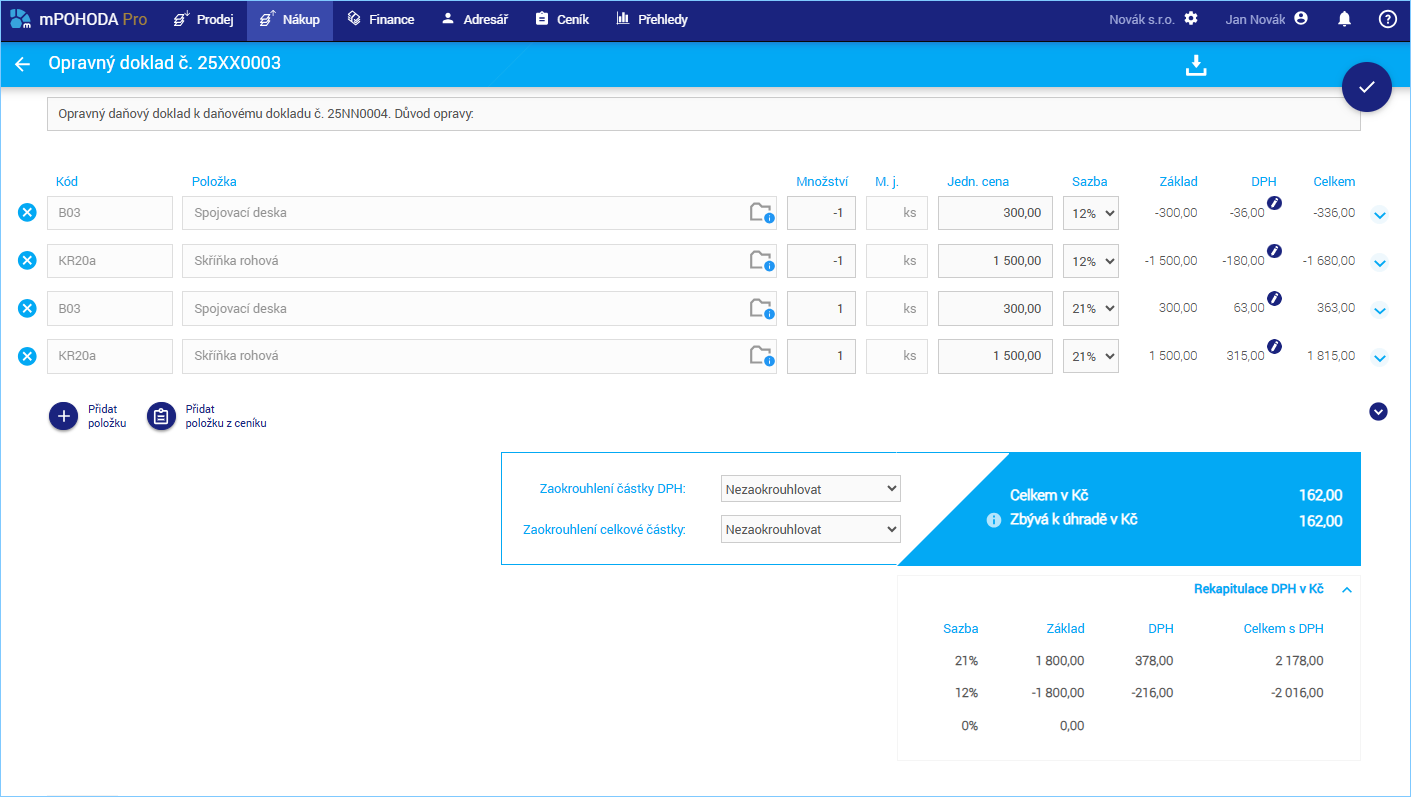The width and height of the screenshot is (1411, 797).
Task: Open the Nákup menu
Action: coord(290,20)
